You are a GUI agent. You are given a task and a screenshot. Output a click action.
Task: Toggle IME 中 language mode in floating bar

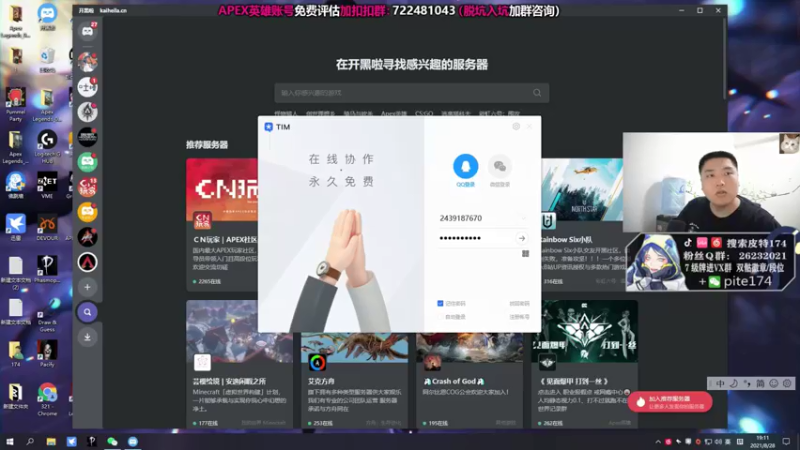[x=720, y=383]
